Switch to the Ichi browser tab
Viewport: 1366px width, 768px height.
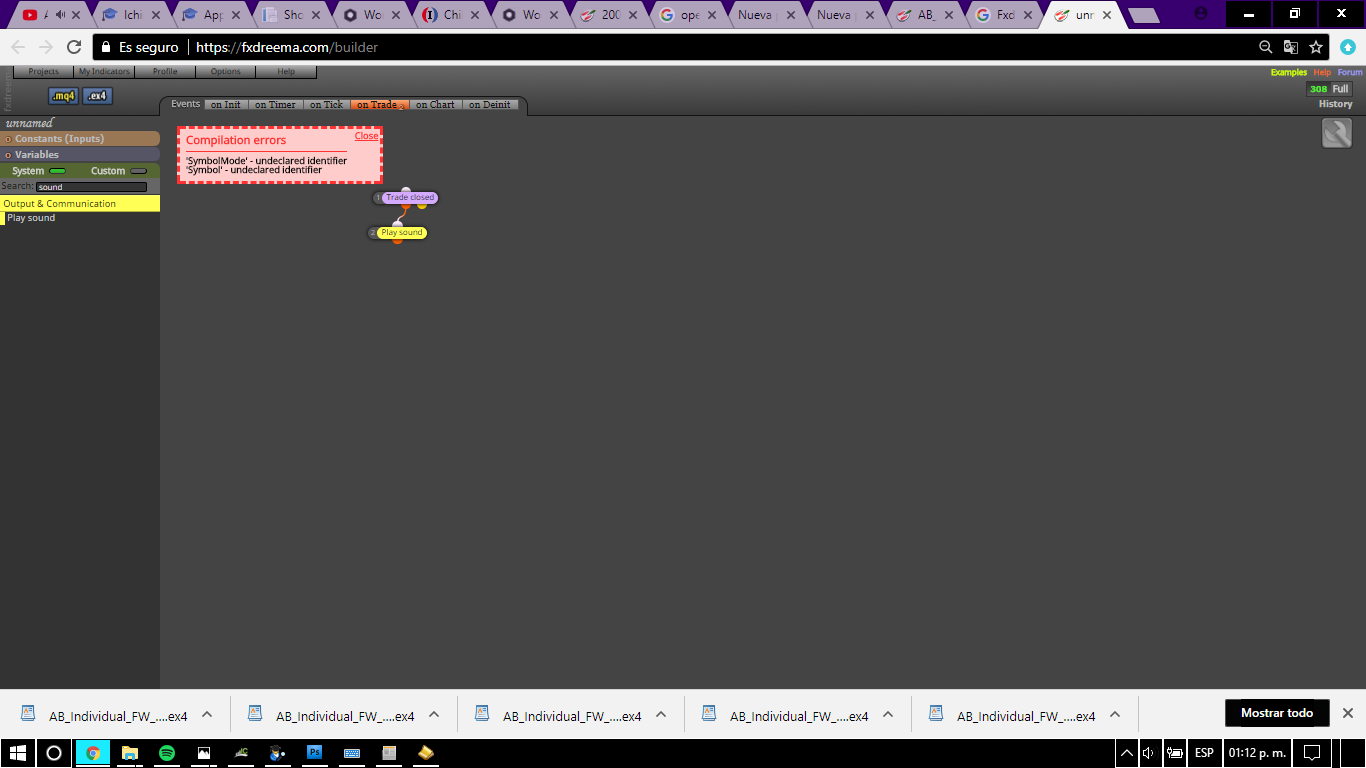[x=131, y=15]
